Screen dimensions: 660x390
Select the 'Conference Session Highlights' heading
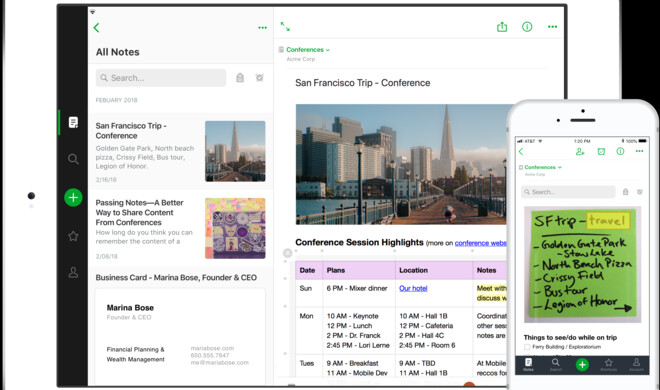coord(359,242)
